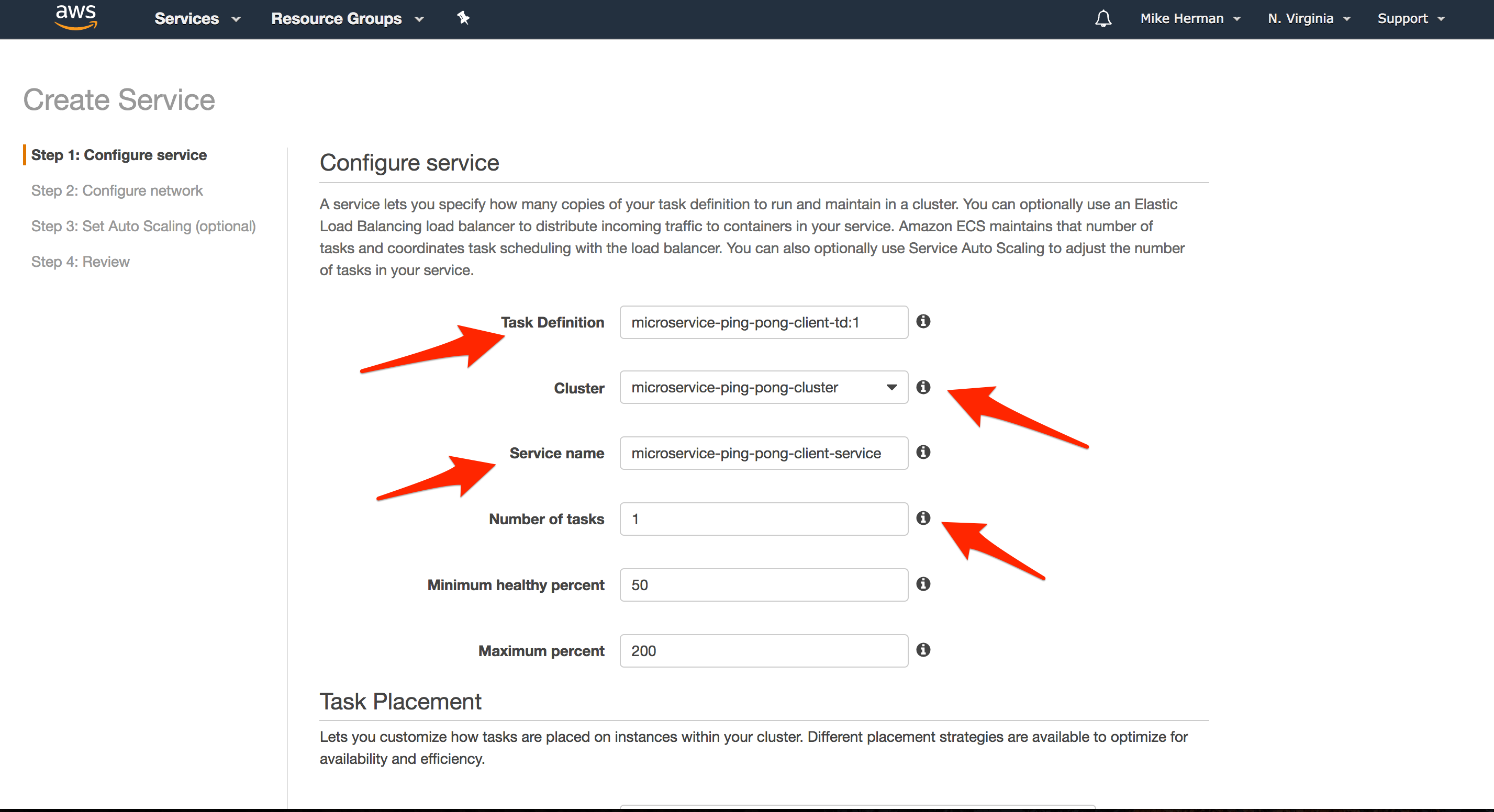Open the notifications bell
1494x812 pixels.
[x=1103, y=18]
